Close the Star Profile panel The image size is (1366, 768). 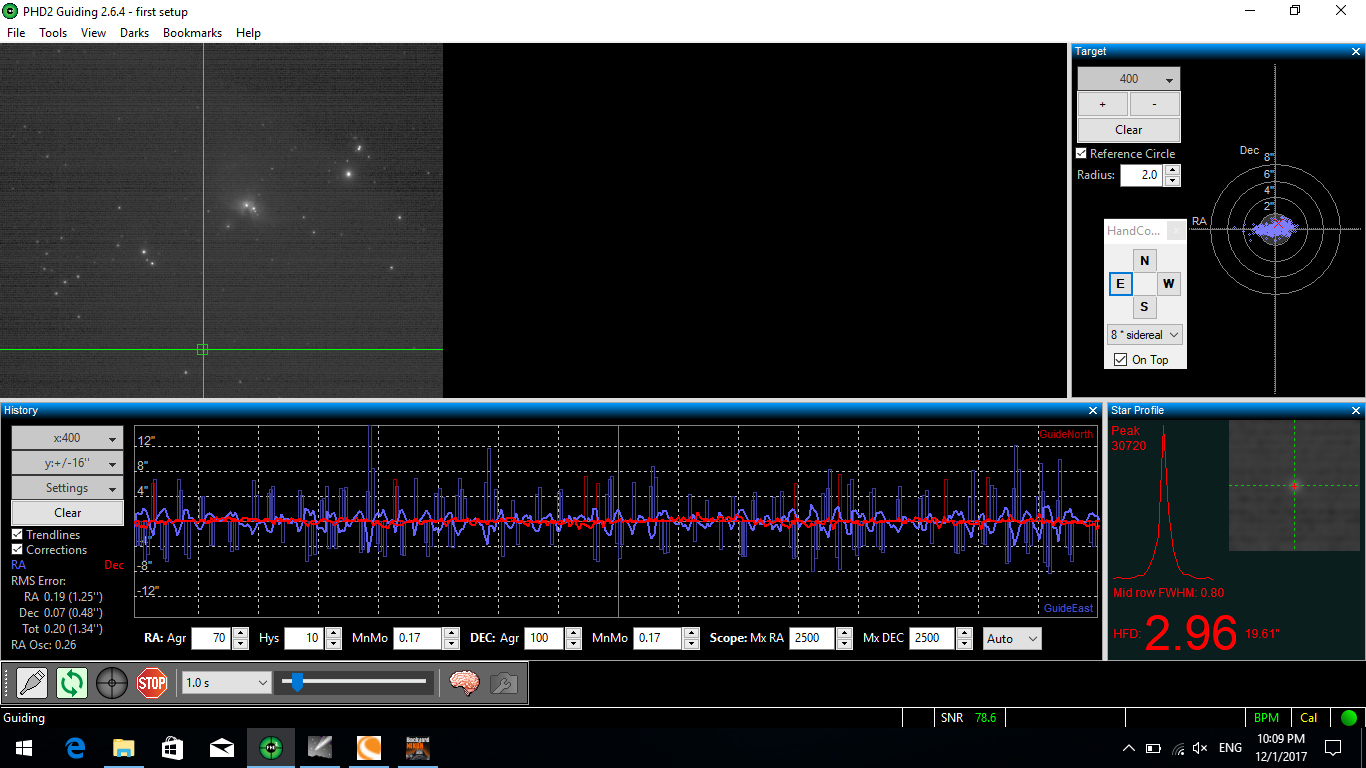(x=1356, y=410)
